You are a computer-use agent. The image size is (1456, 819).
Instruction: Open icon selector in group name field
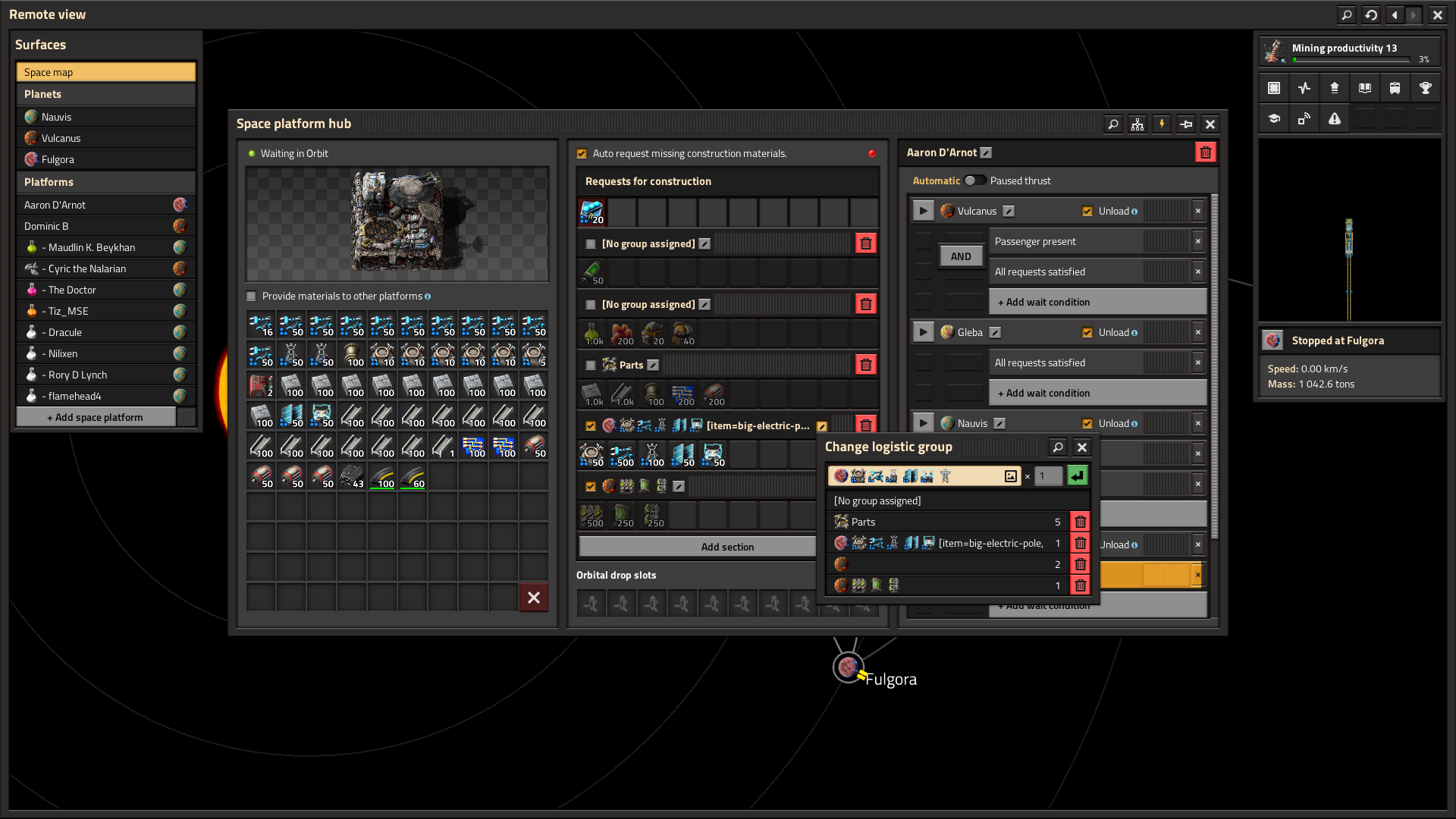1011,476
